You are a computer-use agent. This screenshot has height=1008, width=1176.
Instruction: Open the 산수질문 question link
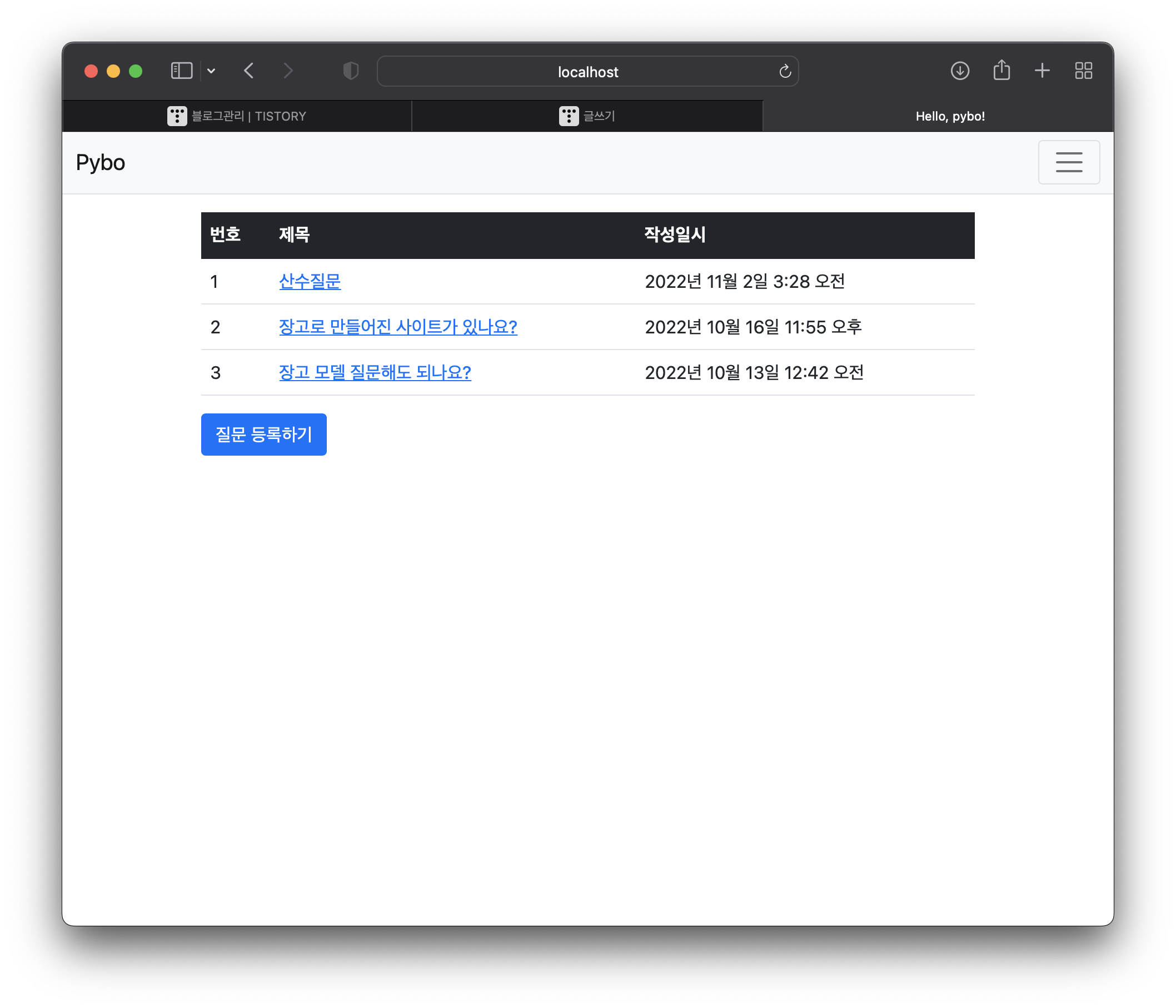pyautogui.click(x=310, y=282)
